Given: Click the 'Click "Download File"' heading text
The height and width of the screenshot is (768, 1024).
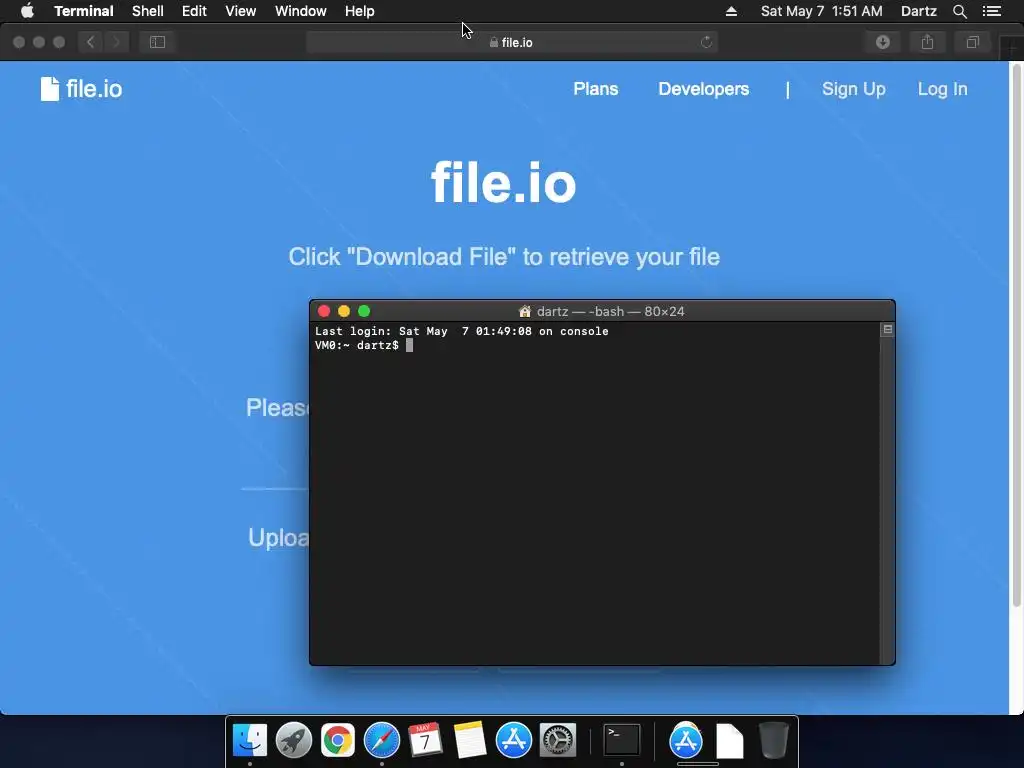Looking at the screenshot, I should [504, 257].
